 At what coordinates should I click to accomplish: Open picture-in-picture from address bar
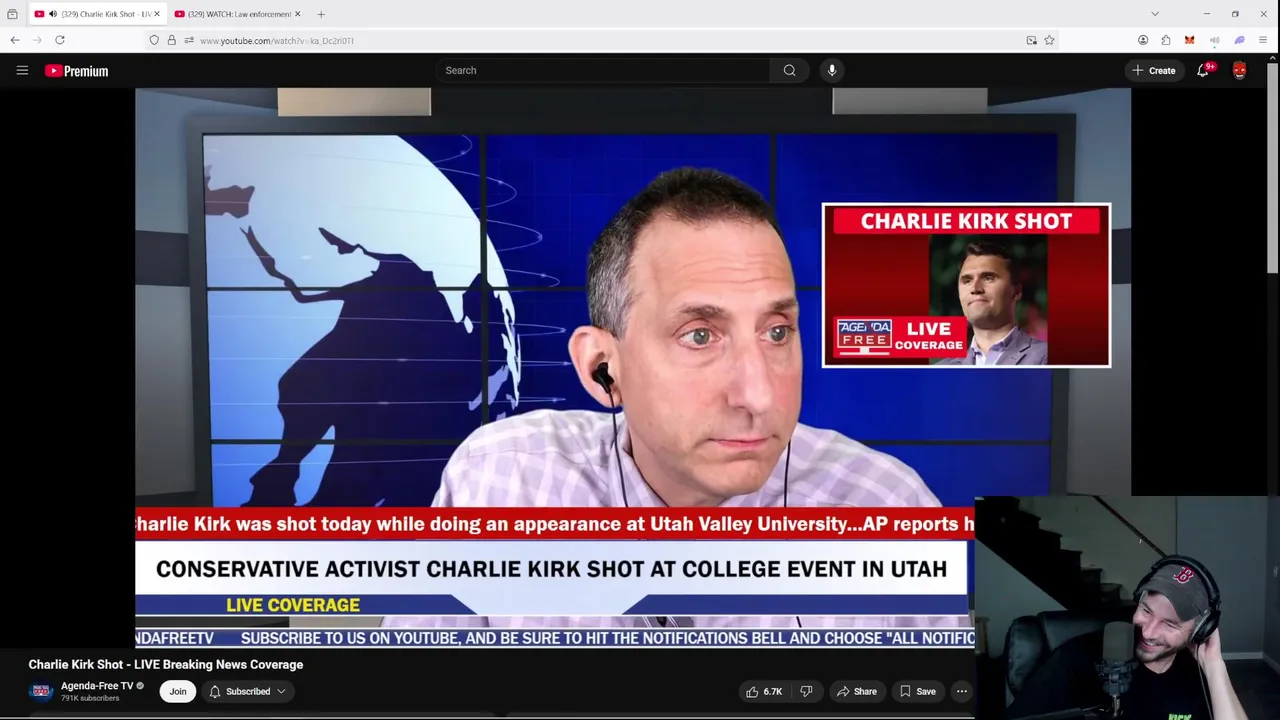1031,40
